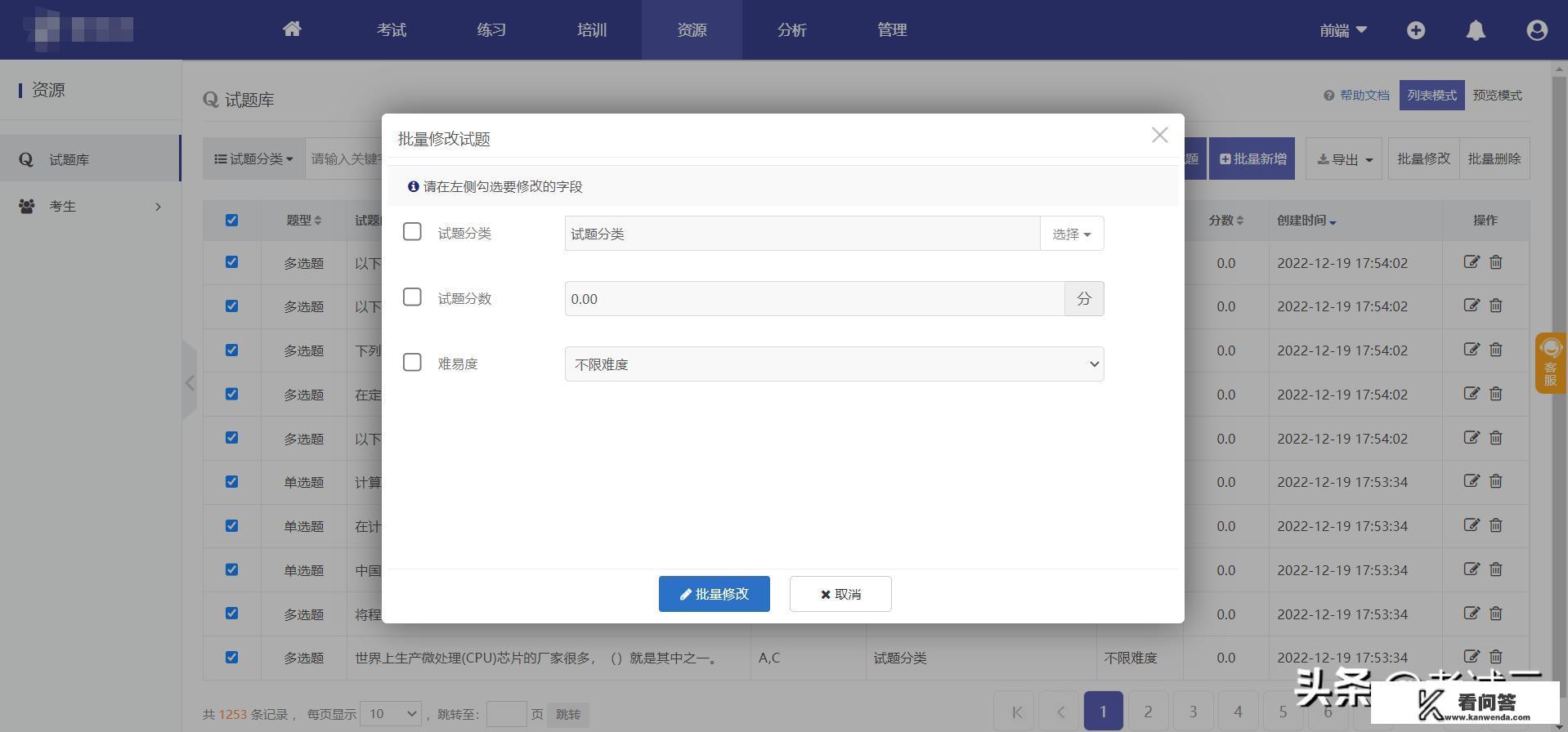The width and height of the screenshot is (1568, 732).
Task: Click 试题分数 value input field
Action: [x=814, y=299]
